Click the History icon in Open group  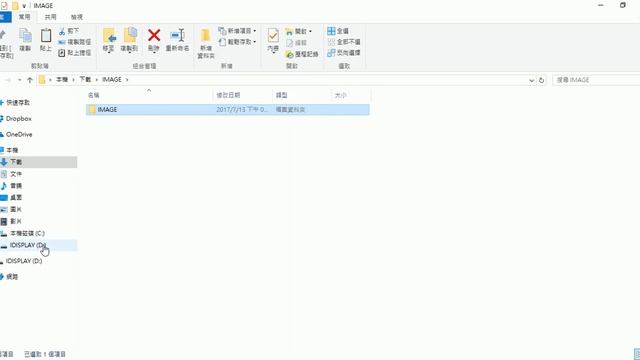point(289,54)
